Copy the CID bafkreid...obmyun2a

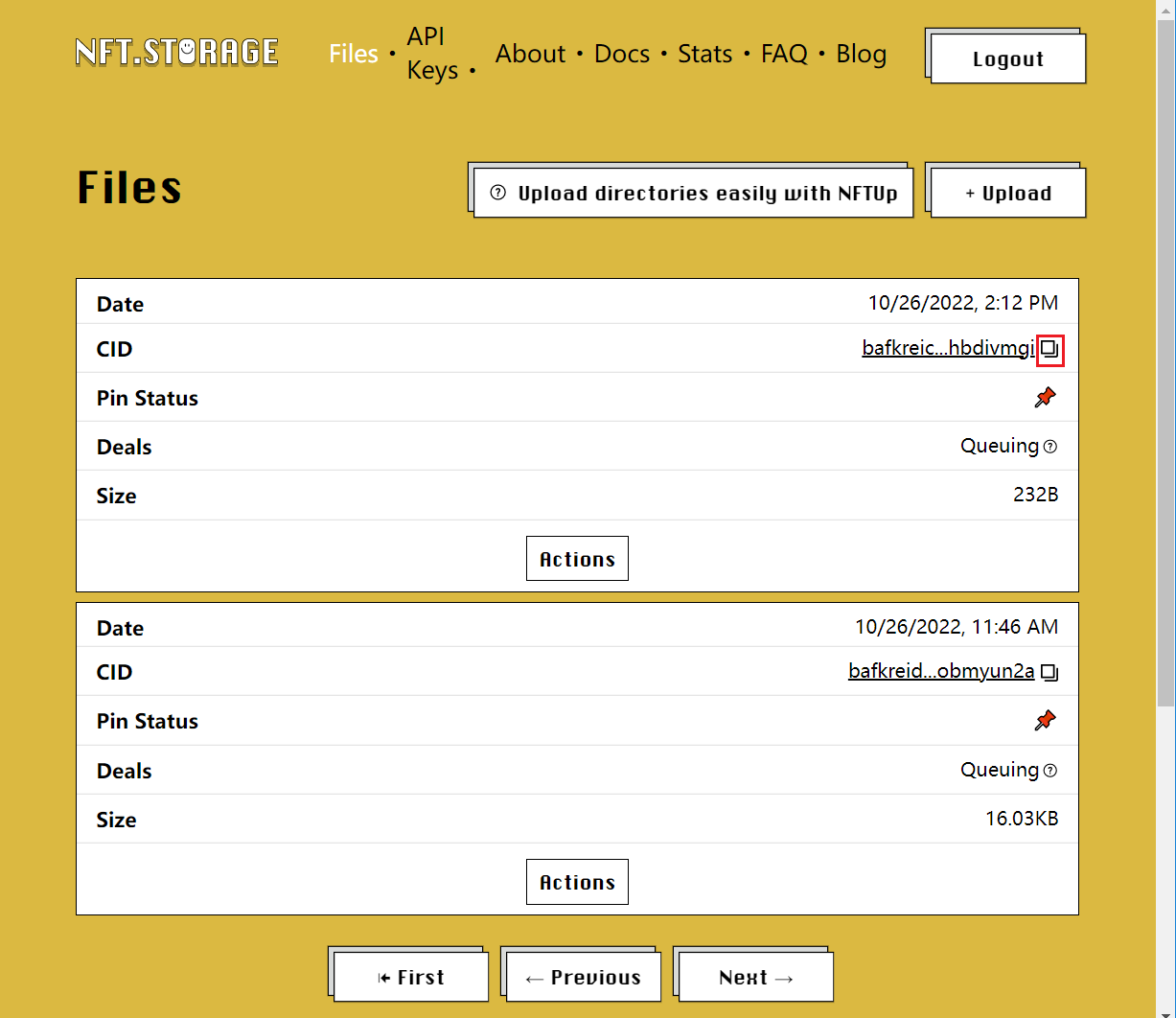point(1049,673)
